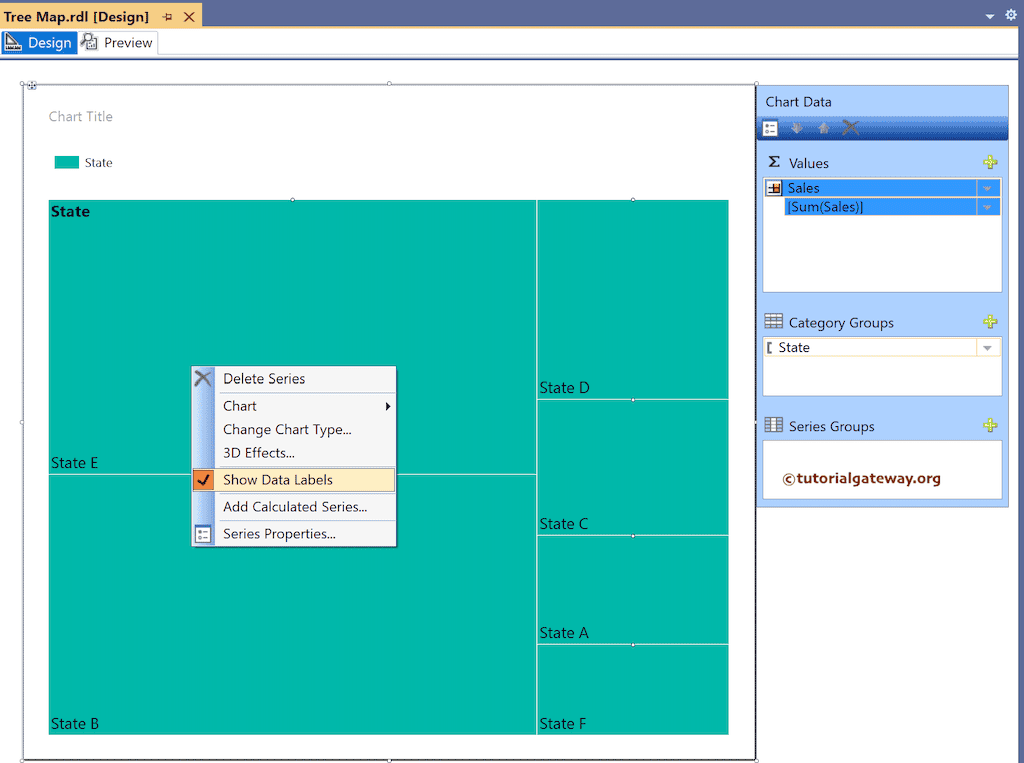Expand the State category group dropdown

pyautogui.click(x=988, y=347)
